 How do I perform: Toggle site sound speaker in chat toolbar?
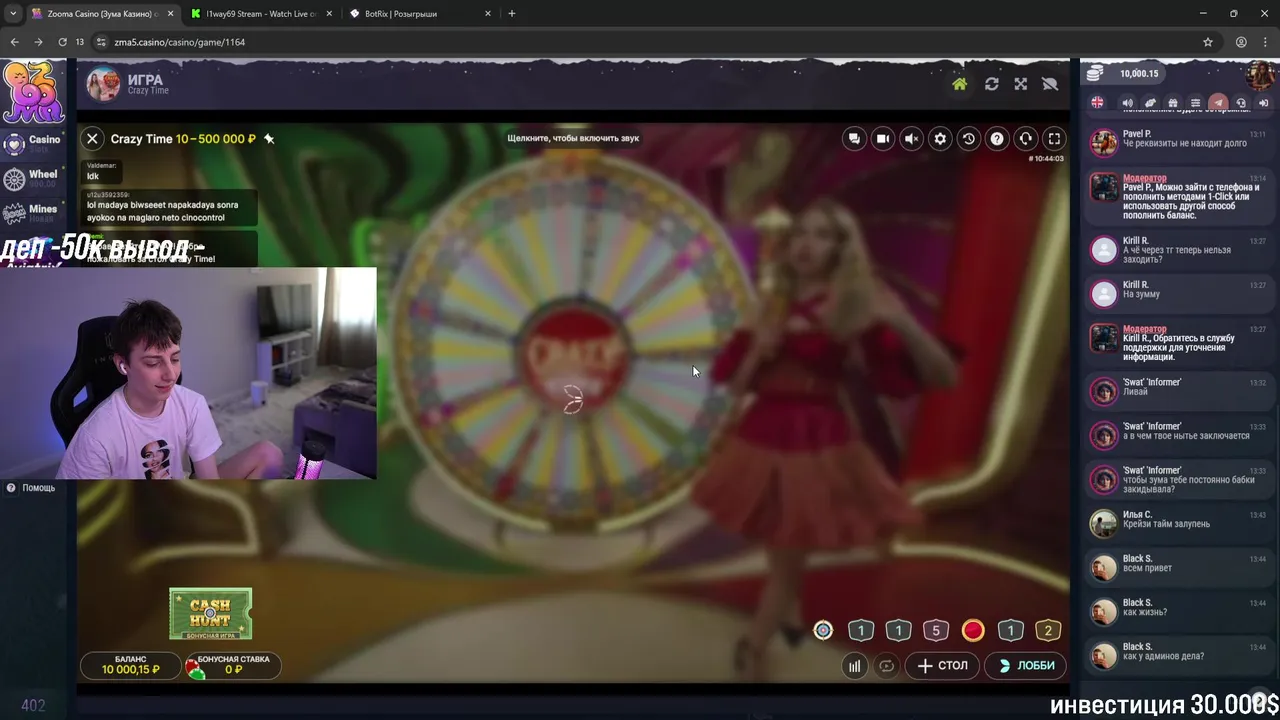point(1128,103)
